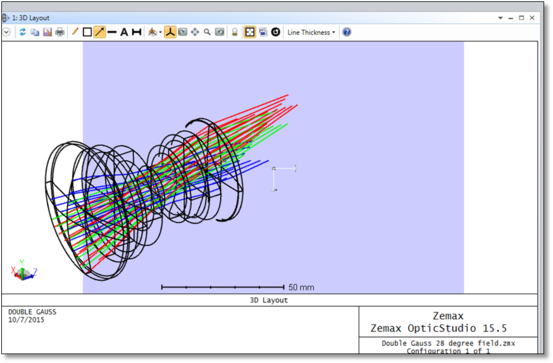Screen dimensions: 553x363
Task: Select the rectangle drawing tool
Action: pos(87,32)
